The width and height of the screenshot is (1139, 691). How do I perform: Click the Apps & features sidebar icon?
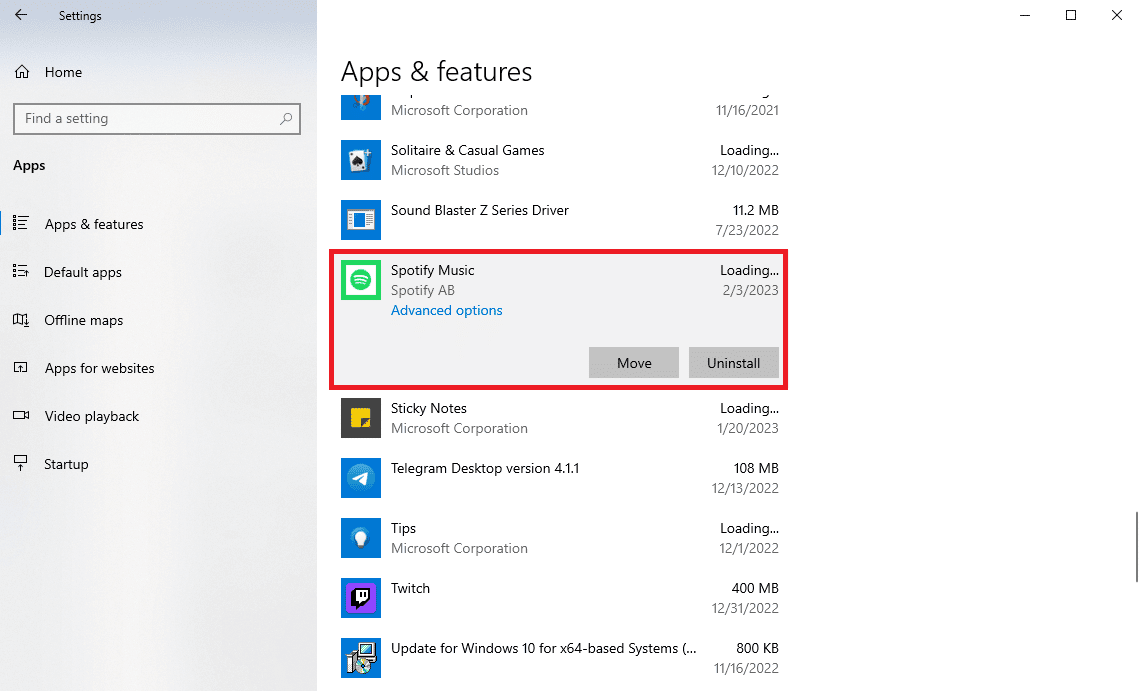20,223
